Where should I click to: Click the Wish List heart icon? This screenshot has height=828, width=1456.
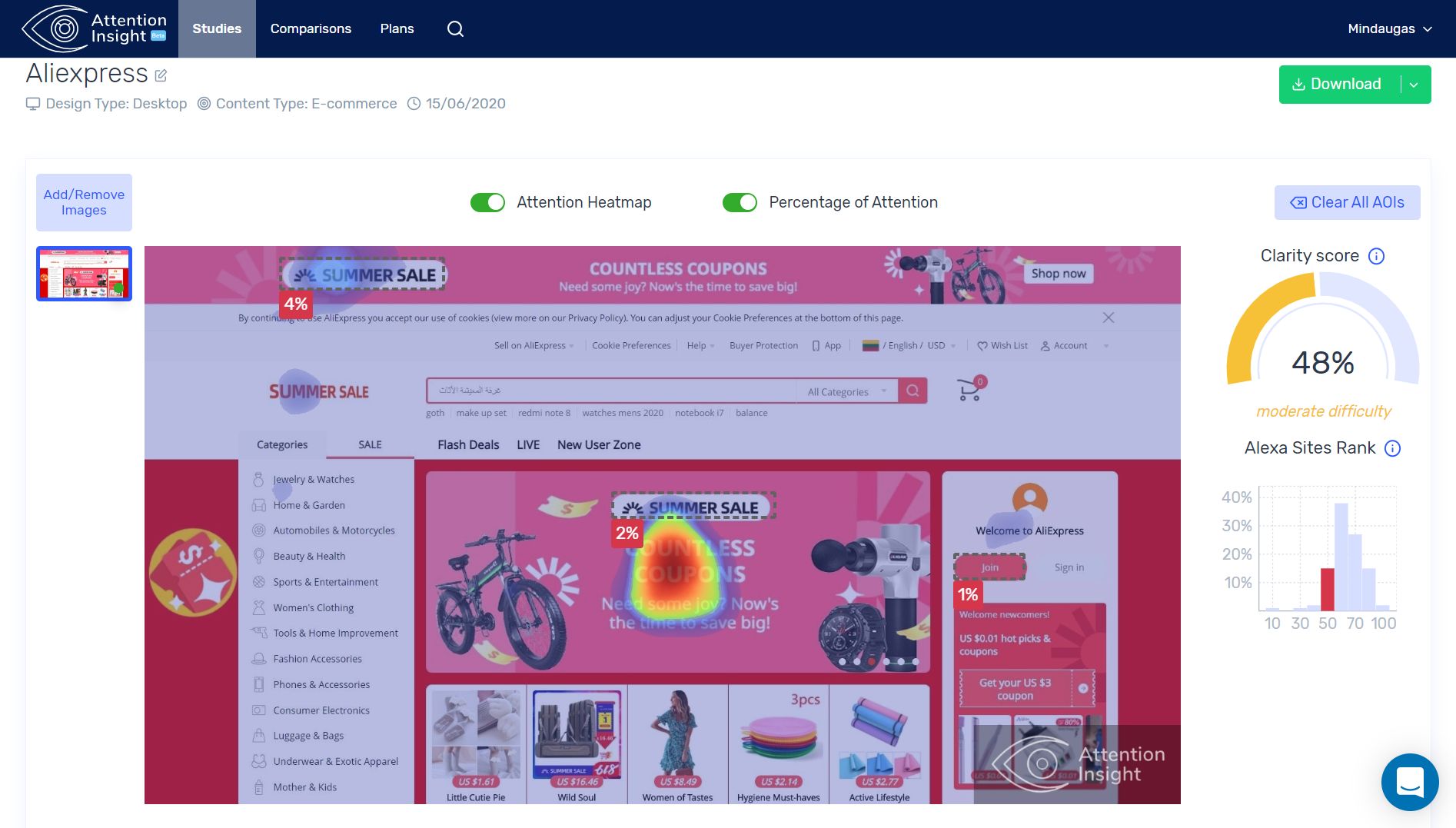point(982,346)
